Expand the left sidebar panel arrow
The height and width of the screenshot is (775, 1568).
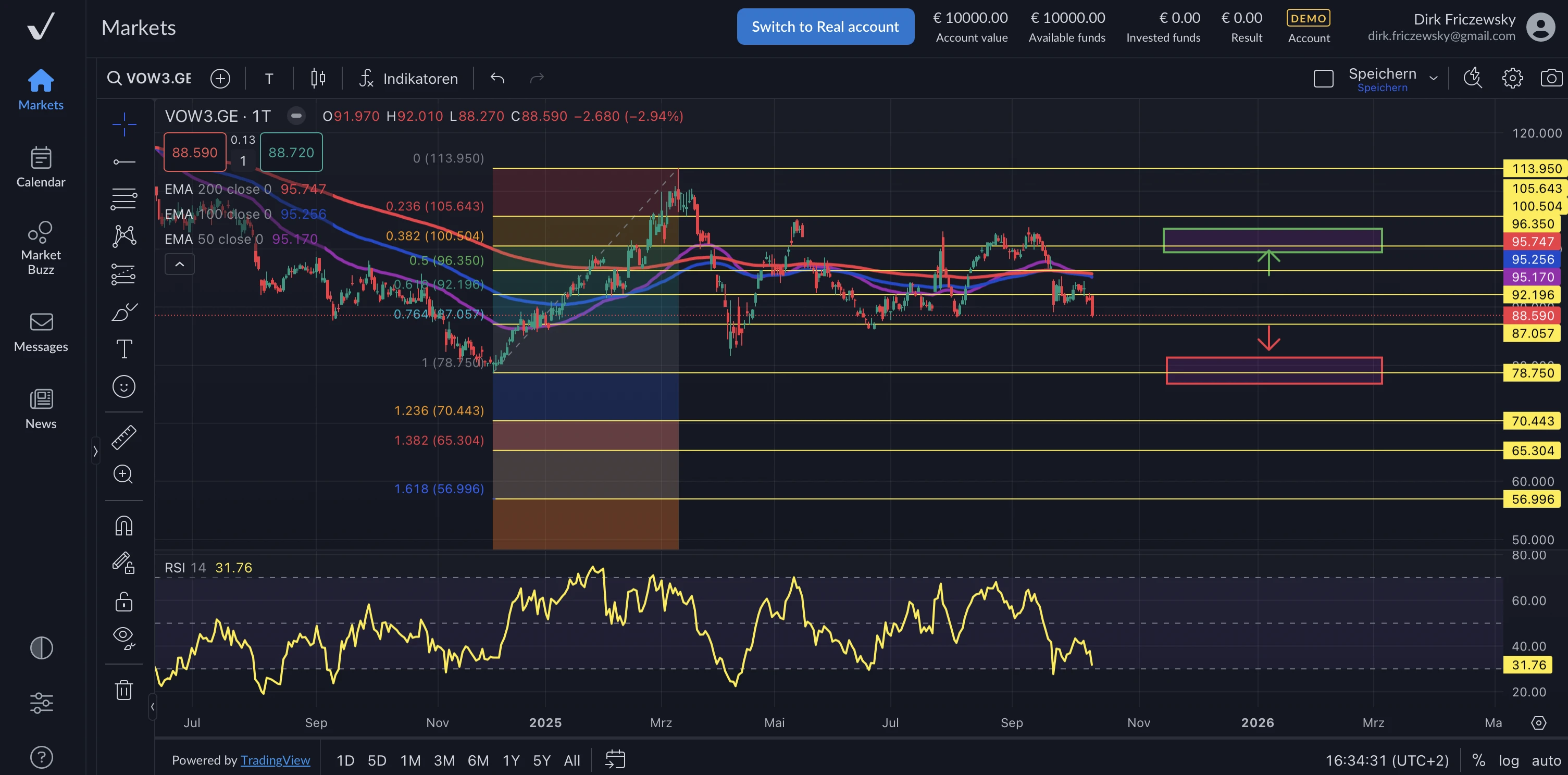coord(95,451)
